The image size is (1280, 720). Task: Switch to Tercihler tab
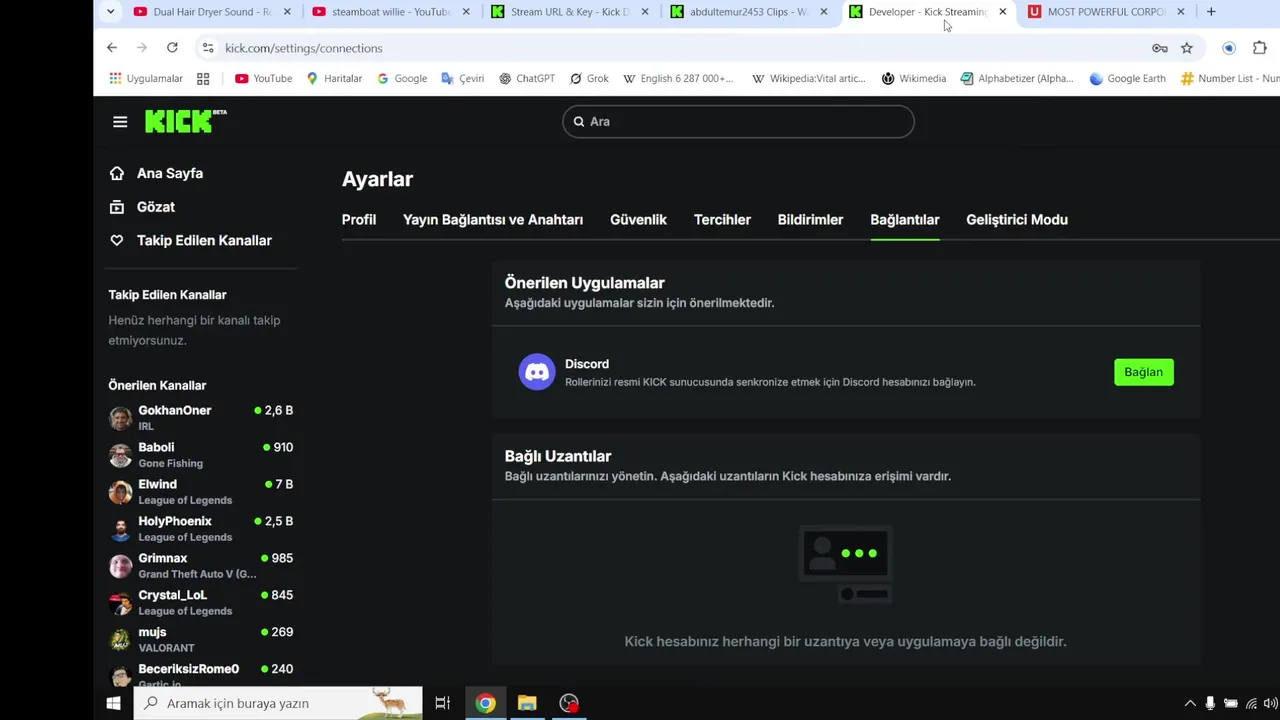[x=722, y=219]
